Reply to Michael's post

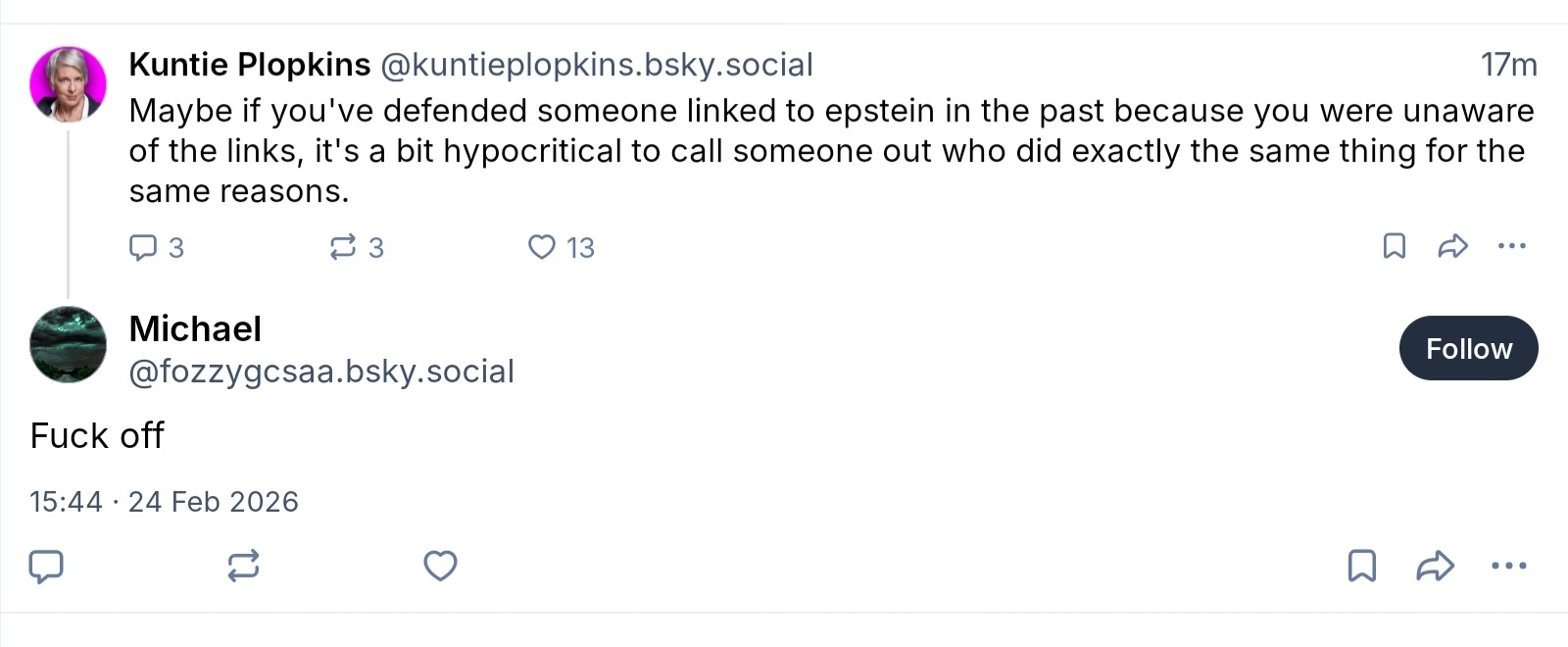(x=46, y=566)
